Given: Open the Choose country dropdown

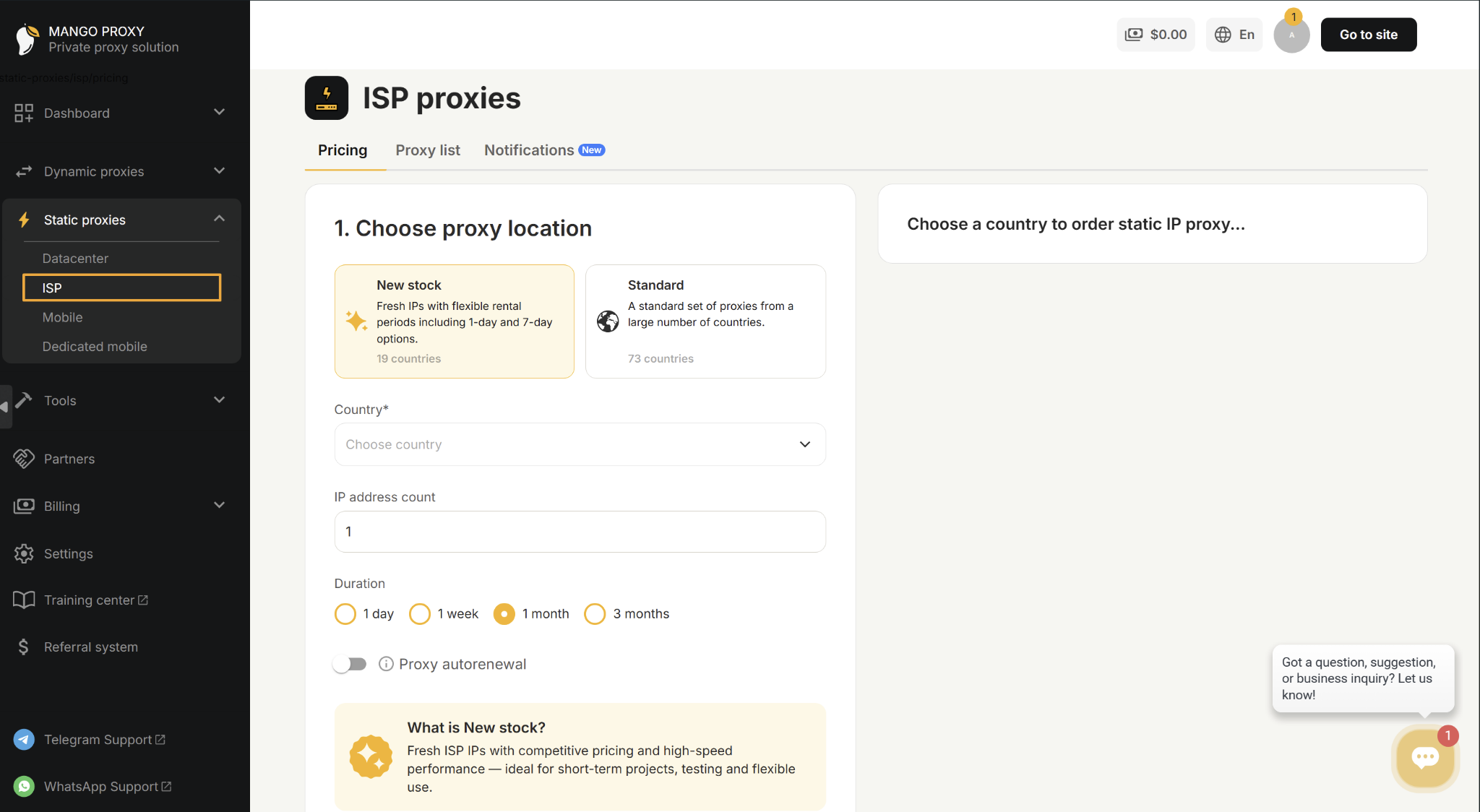Looking at the screenshot, I should tap(580, 444).
